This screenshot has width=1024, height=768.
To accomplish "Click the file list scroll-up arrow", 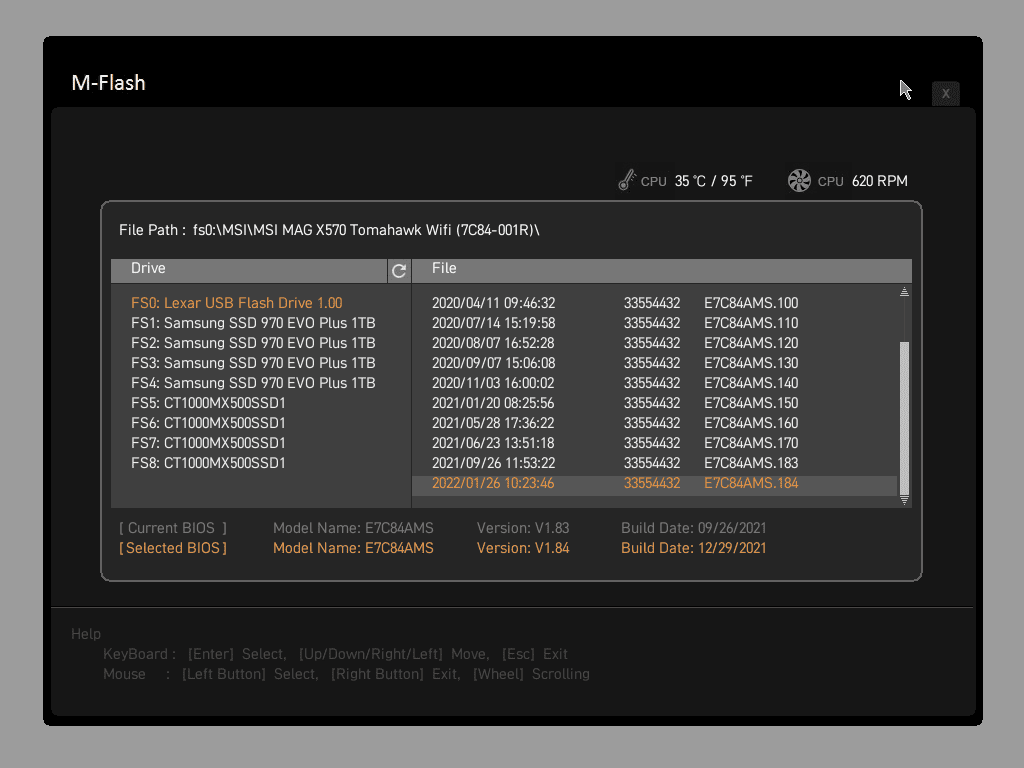I will click(904, 292).
